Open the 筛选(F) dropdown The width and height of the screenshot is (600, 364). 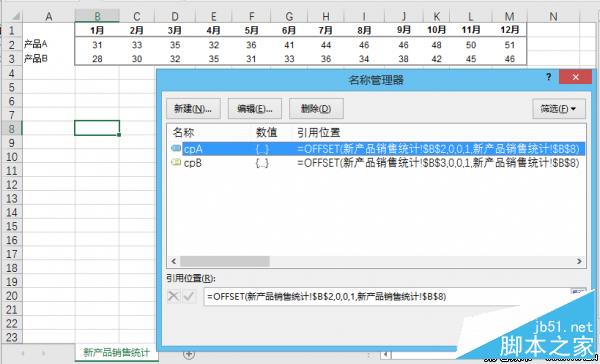click(559, 109)
